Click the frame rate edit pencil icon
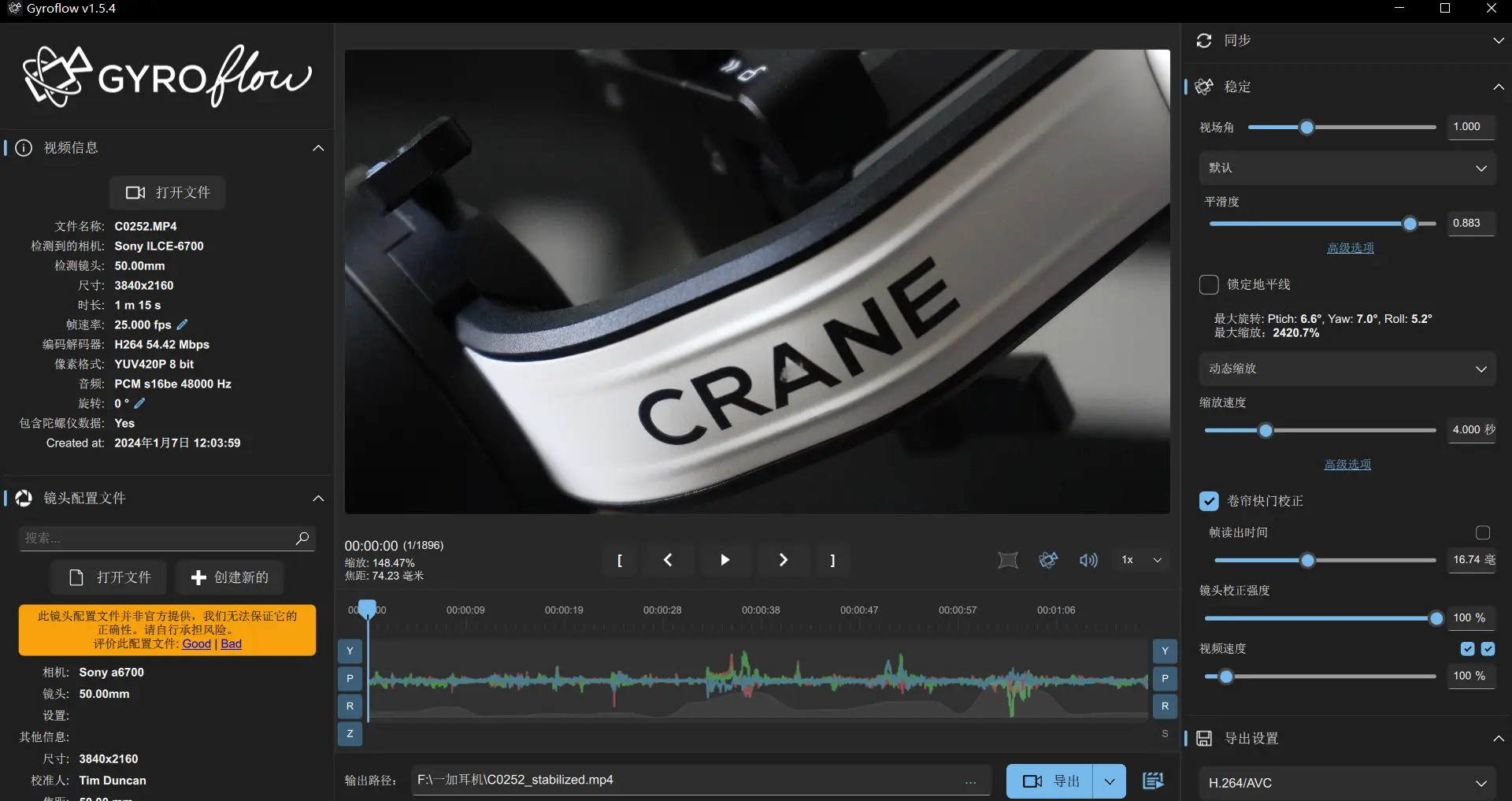This screenshot has height=801, width=1512. coord(182,324)
